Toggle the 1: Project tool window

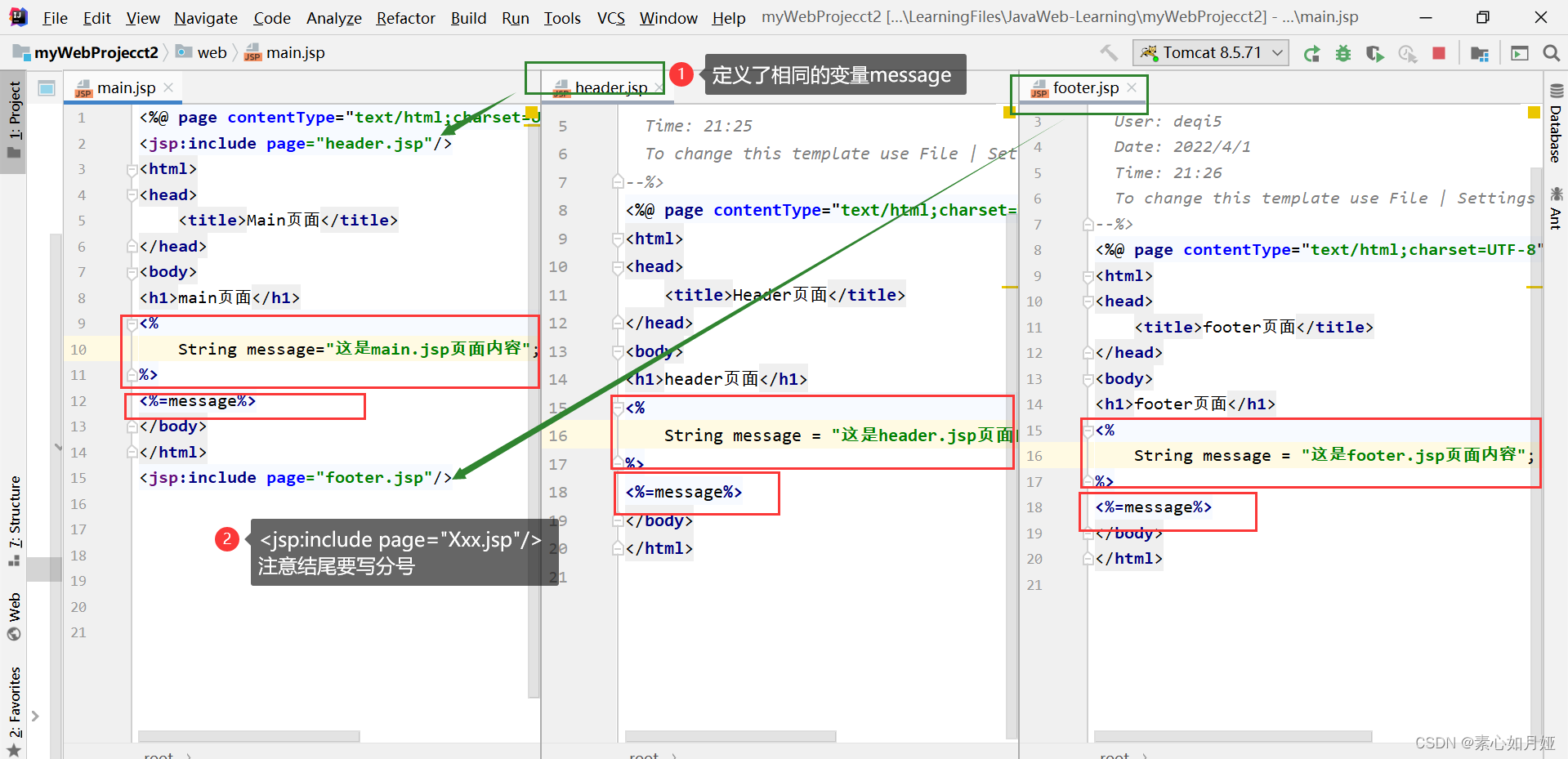(14, 121)
